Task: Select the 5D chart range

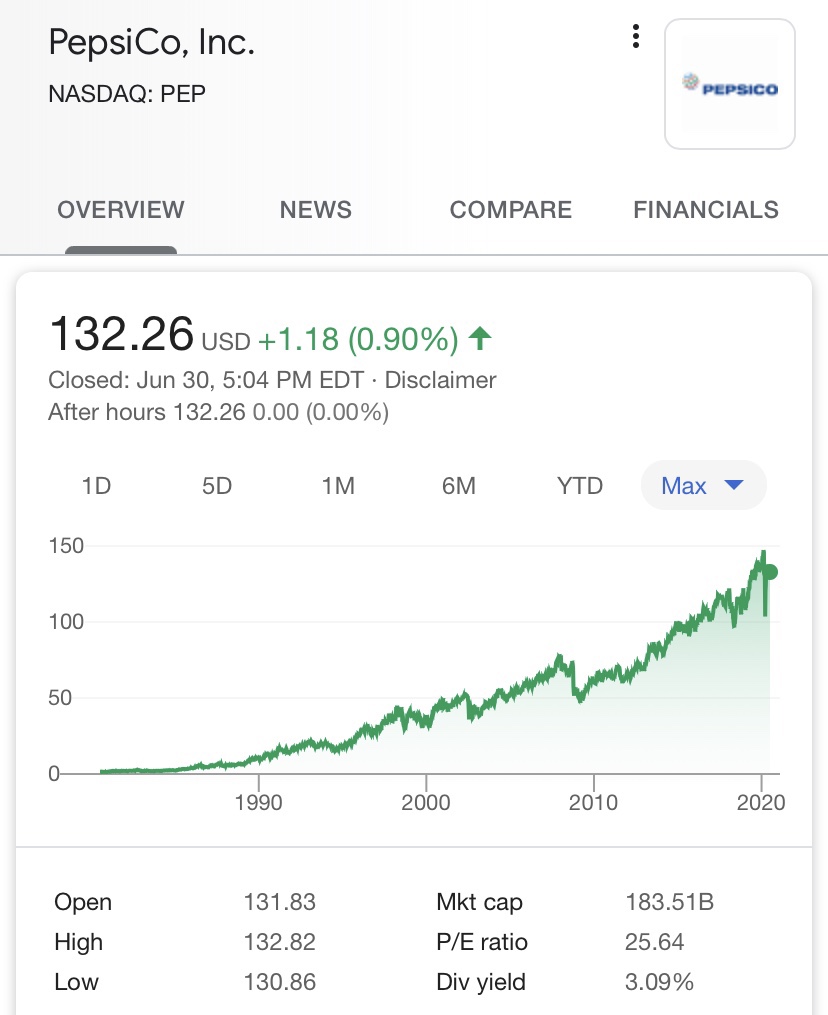Action: [x=217, y=486]
